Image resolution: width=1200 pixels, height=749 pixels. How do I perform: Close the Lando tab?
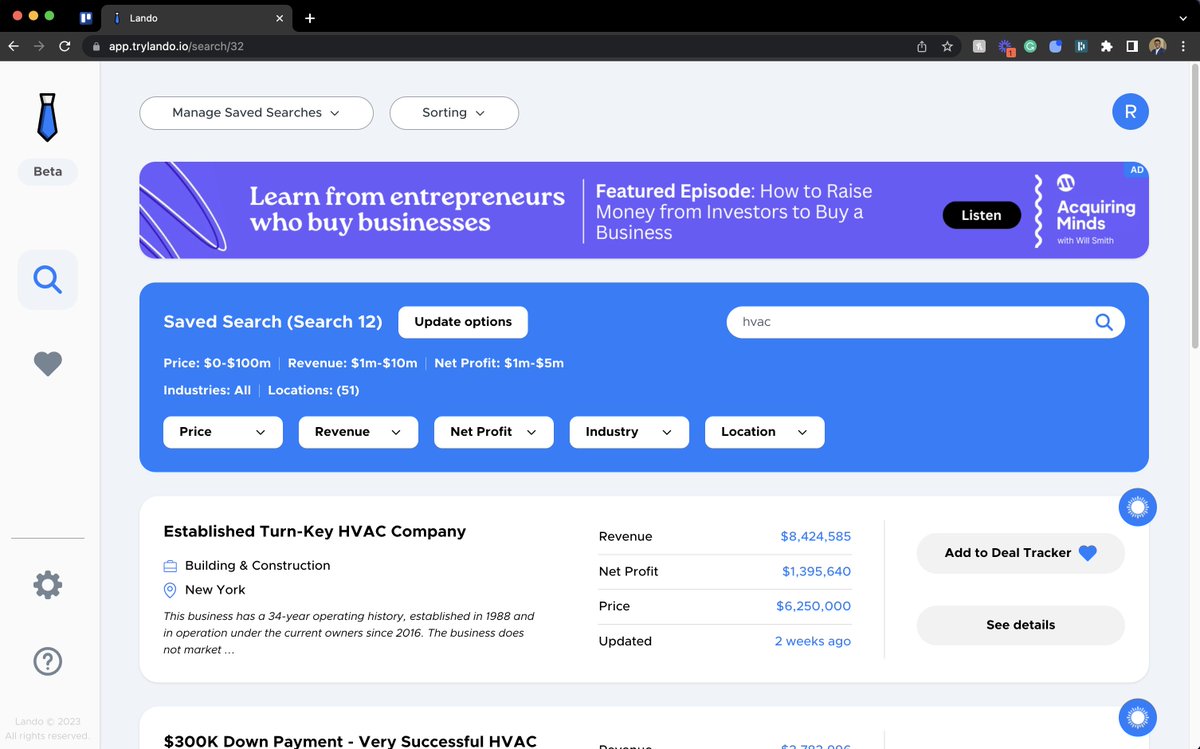coord(279,18)
